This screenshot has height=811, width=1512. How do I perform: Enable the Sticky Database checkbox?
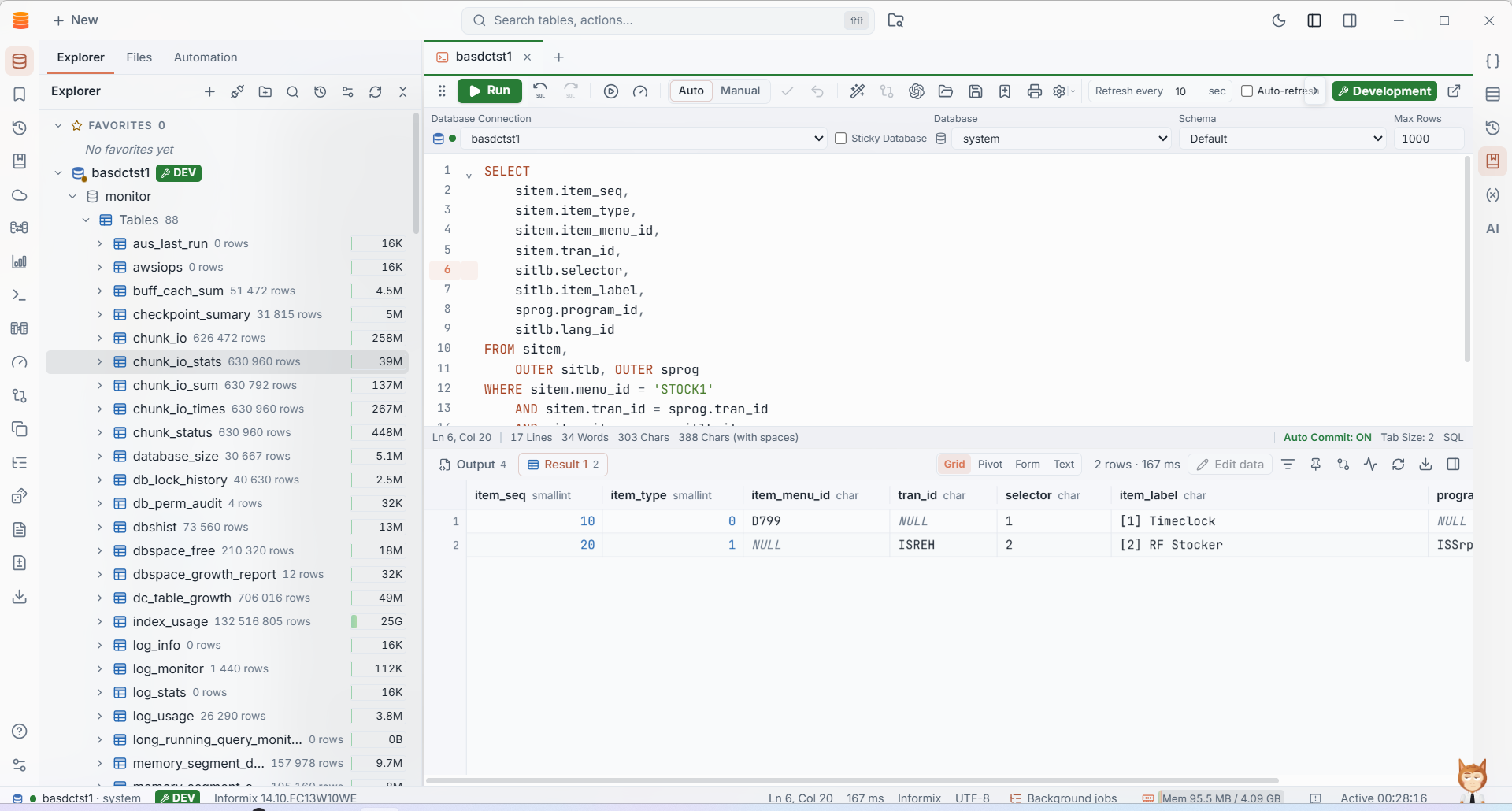(x=840, y=139)
